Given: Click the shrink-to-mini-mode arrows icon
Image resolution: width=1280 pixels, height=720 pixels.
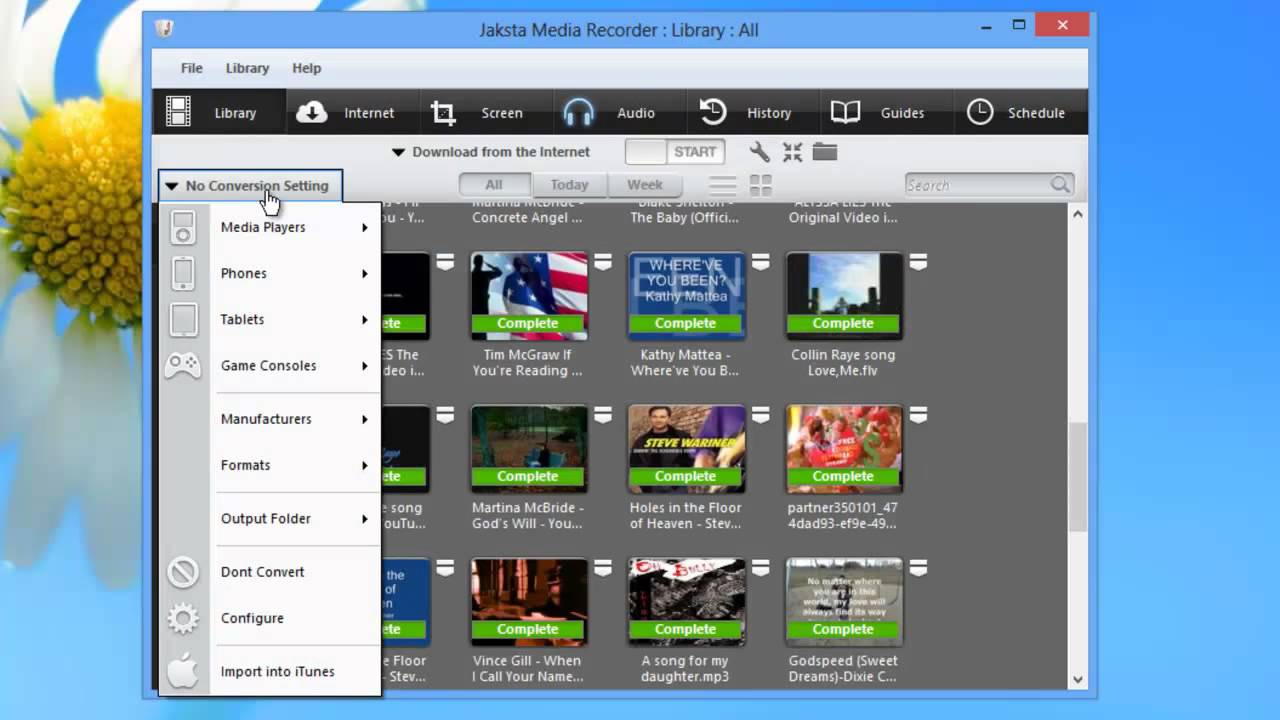Looking at the screenshot, I should tap(793, 152).
